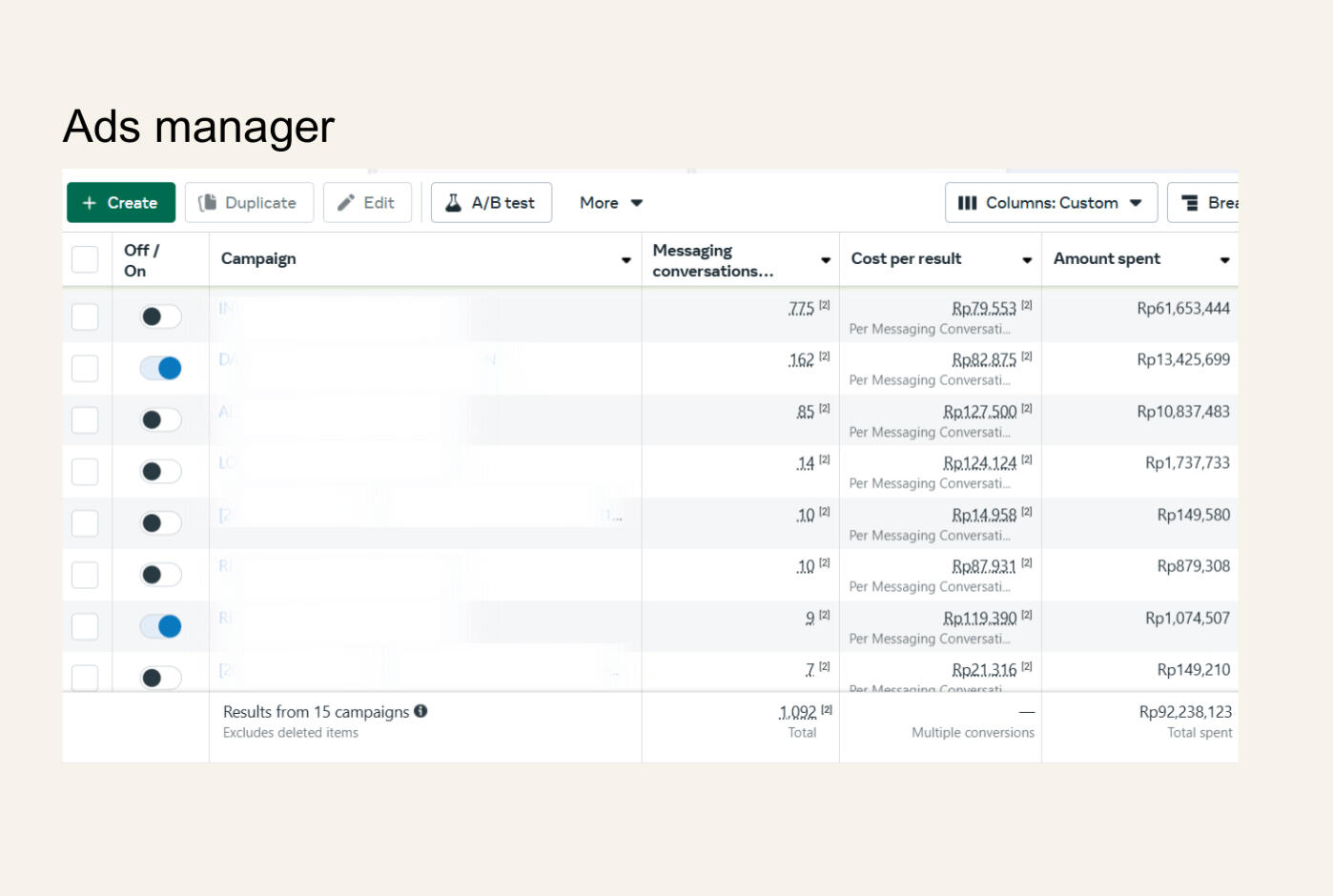The height and width of the screenshot is (896, 1333).
Task: Click the Columns bars icon
Action: 967,203
